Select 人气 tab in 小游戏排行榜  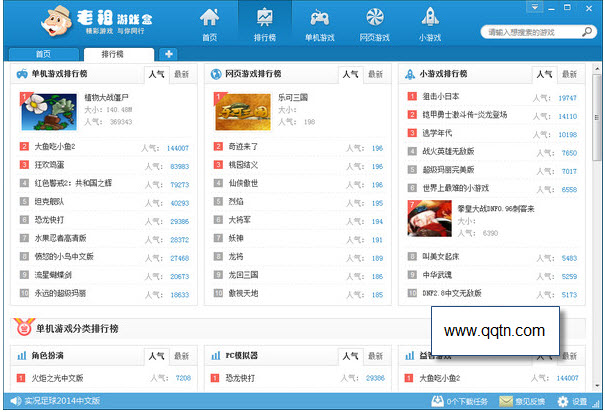[x=544, y=74]
